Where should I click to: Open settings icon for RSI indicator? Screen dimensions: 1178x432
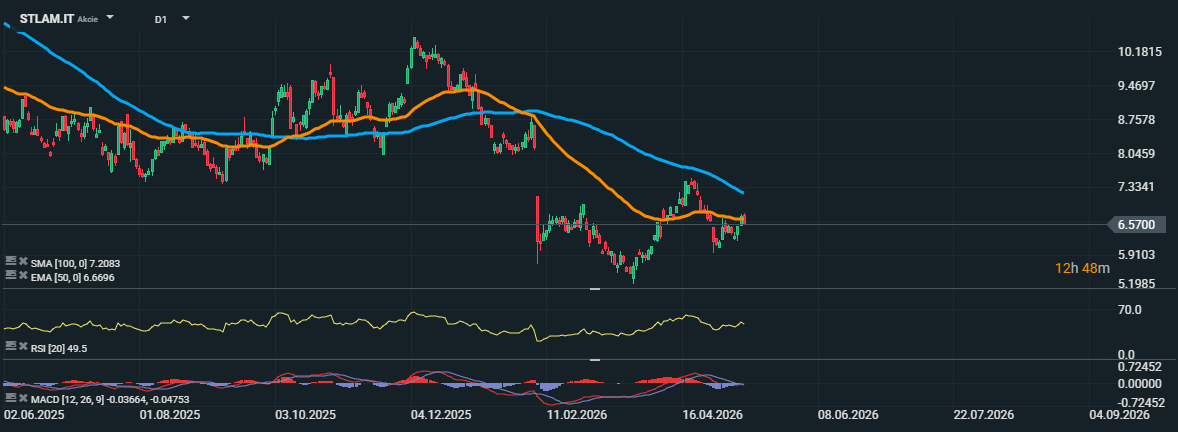[11, 346]
